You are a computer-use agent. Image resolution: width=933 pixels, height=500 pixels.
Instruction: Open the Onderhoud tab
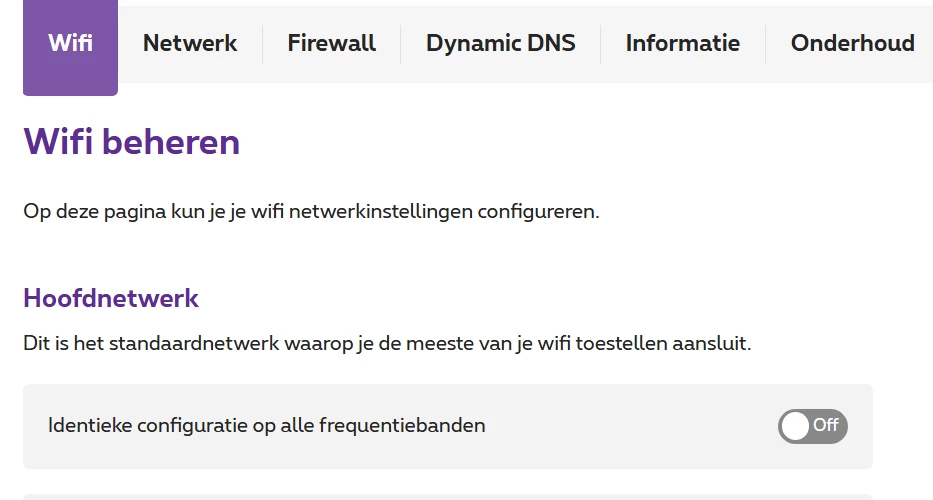852,44
